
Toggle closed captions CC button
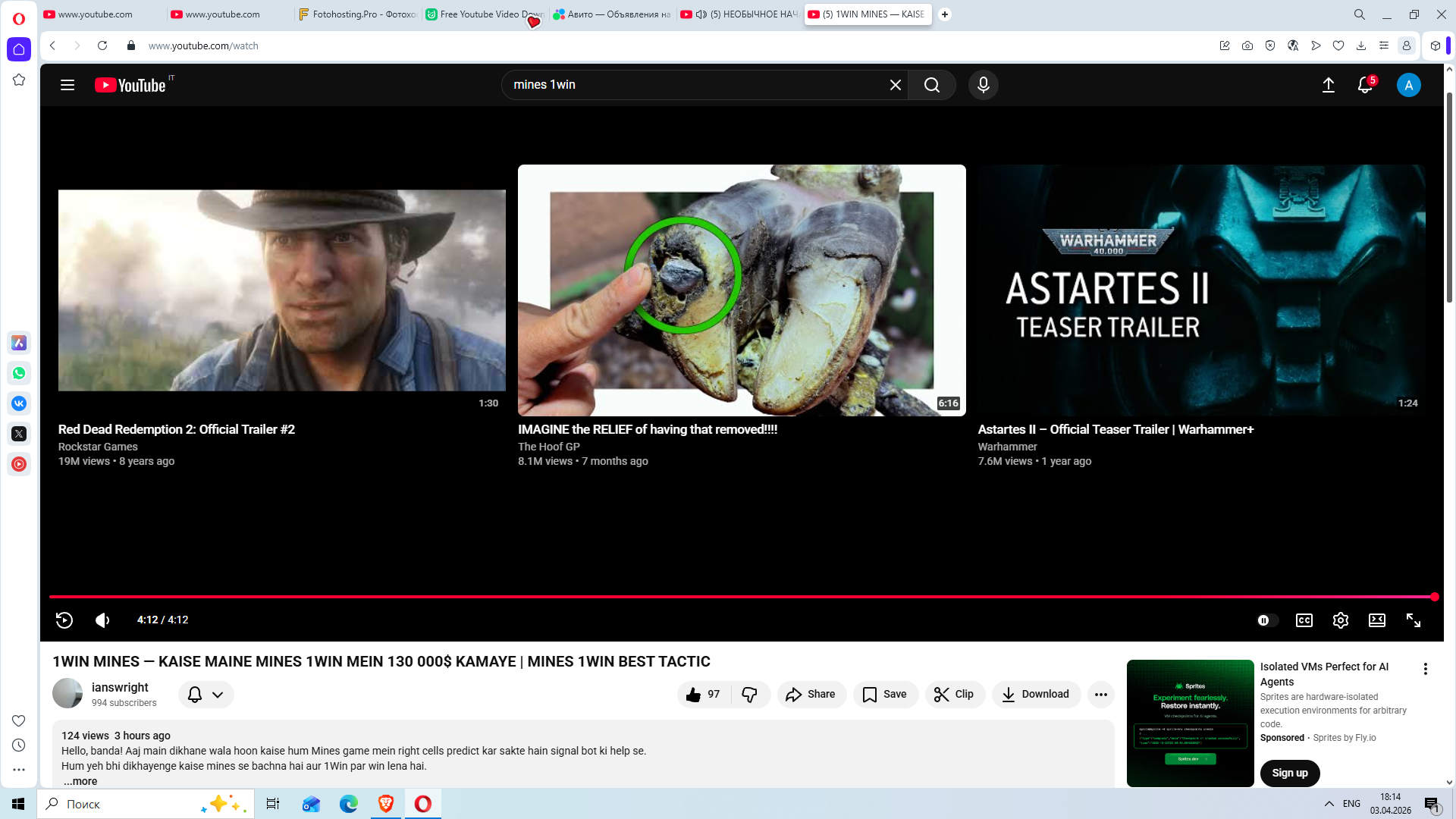(1304, 620)
